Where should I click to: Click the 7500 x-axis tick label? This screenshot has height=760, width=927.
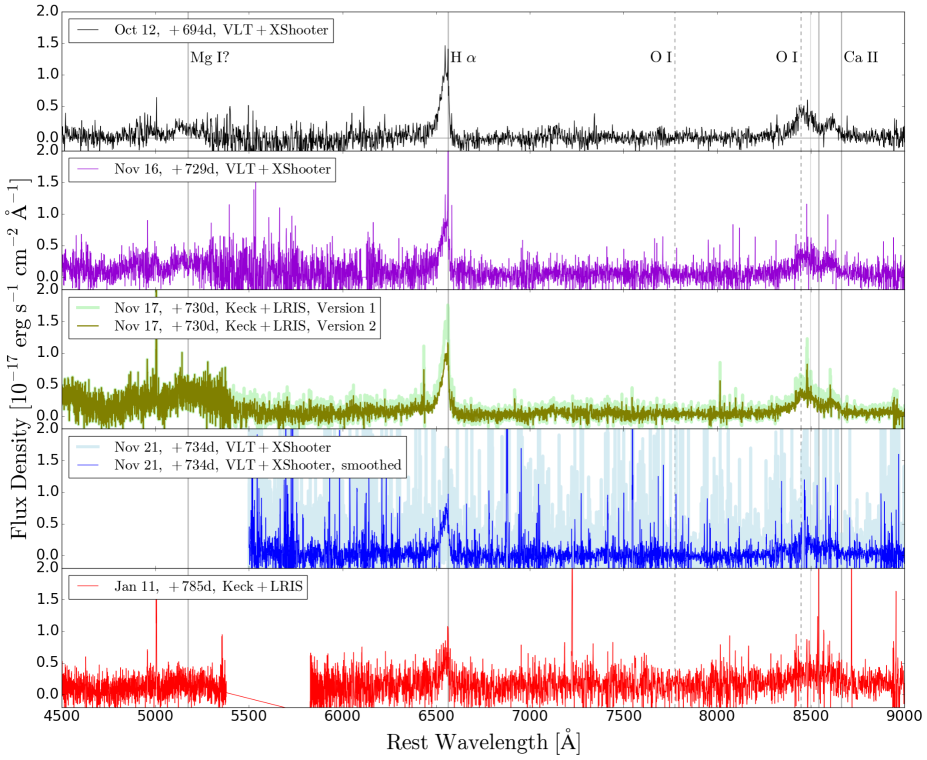[623, 716]
